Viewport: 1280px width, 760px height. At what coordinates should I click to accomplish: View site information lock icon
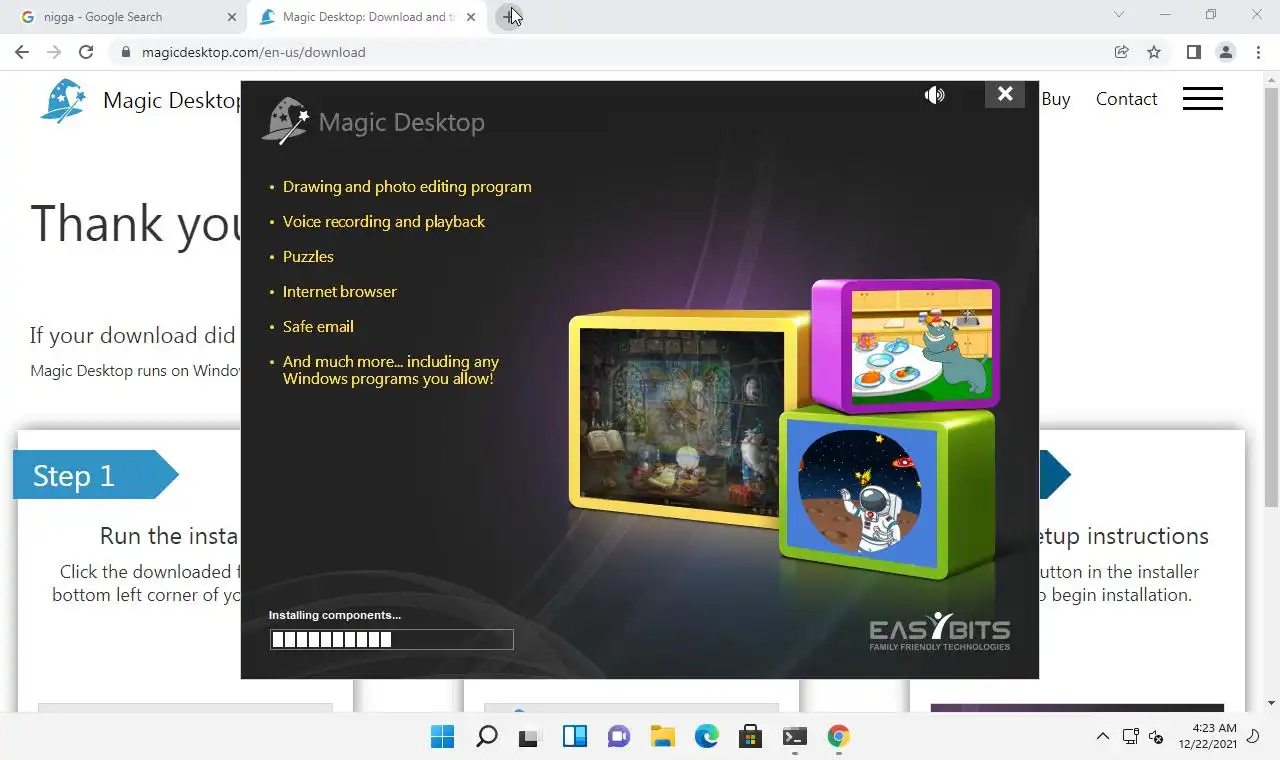(125, 52)
